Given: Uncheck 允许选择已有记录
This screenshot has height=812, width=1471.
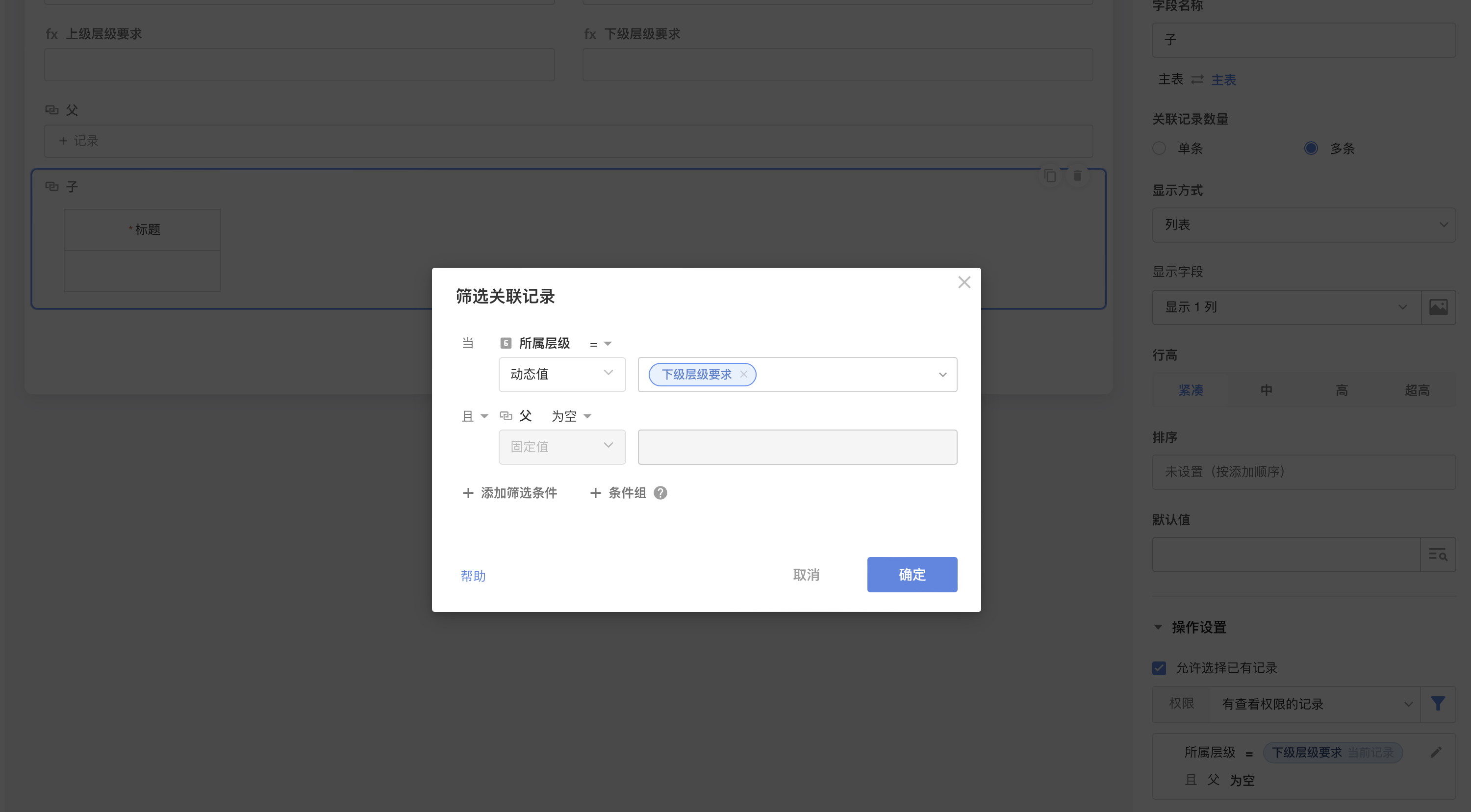Looking at the screenshot, I should coord(1159,667).
